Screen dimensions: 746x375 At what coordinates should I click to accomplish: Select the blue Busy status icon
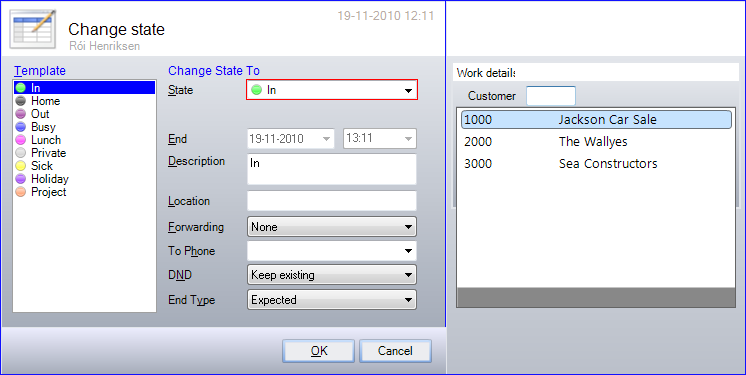click(x=20, y=127)
